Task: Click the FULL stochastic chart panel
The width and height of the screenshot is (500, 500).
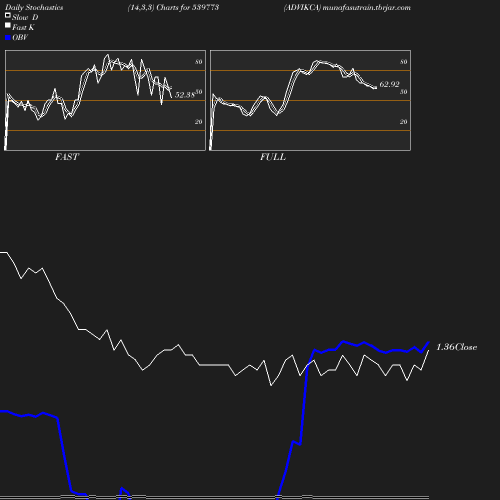Action: click(310, 100)
